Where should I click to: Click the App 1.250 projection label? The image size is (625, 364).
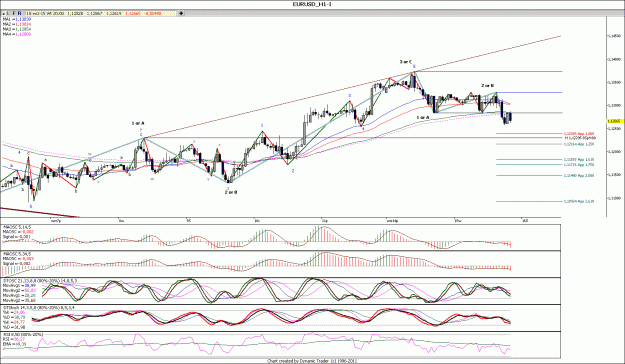579,144
